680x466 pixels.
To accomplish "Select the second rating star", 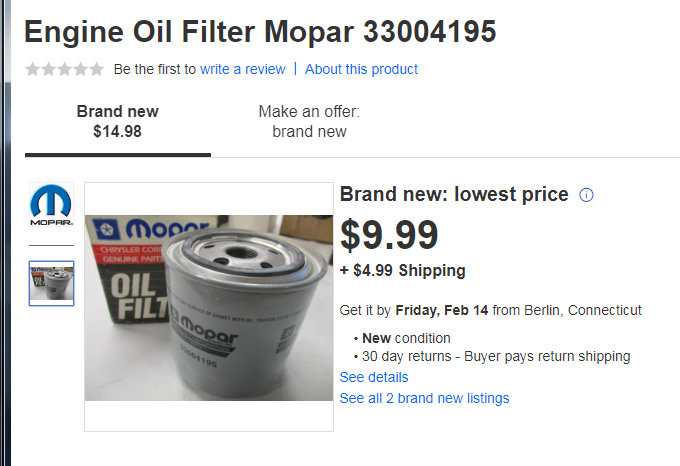I will coord(48,69).
